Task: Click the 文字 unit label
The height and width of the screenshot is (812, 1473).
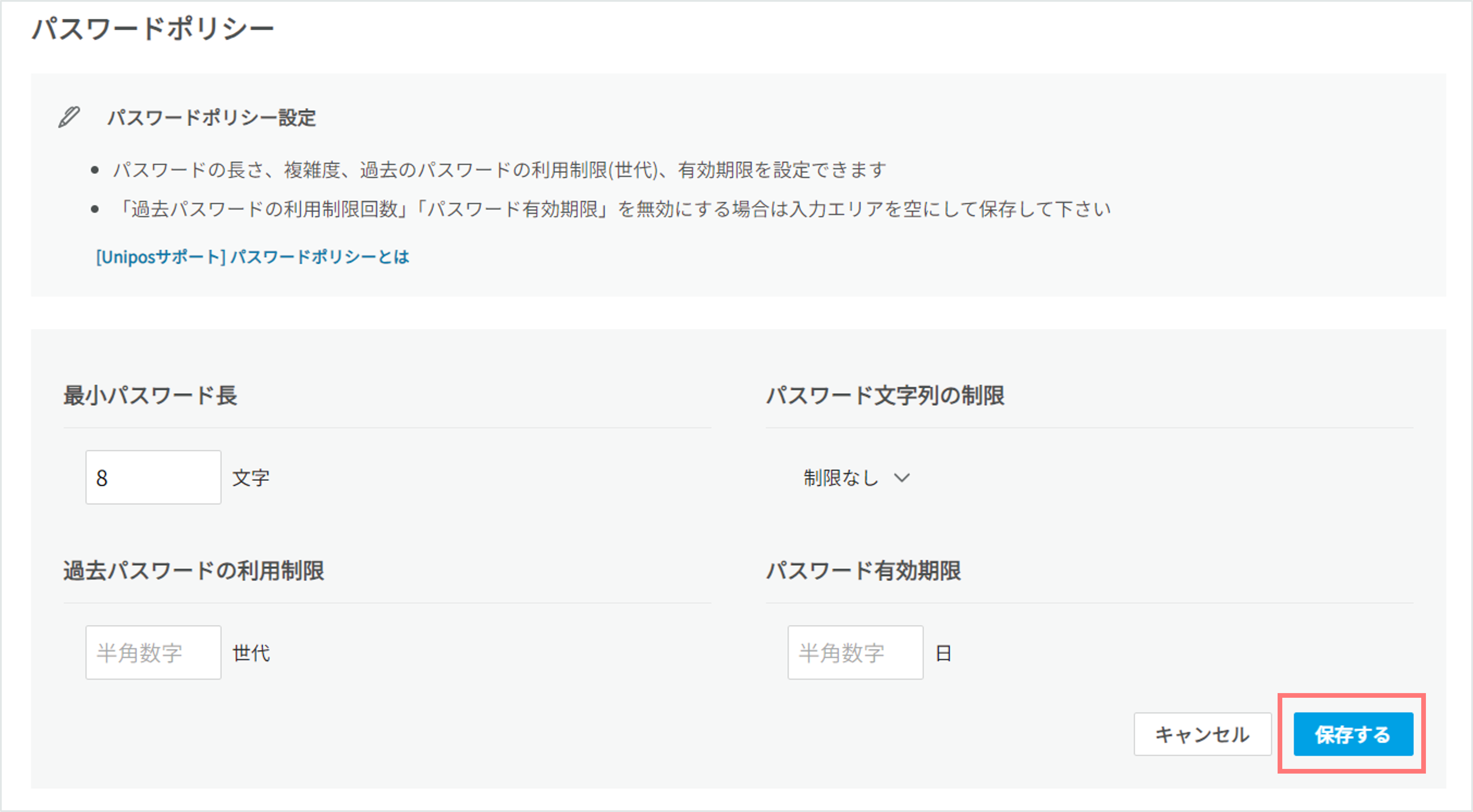Action: (251, 478)
